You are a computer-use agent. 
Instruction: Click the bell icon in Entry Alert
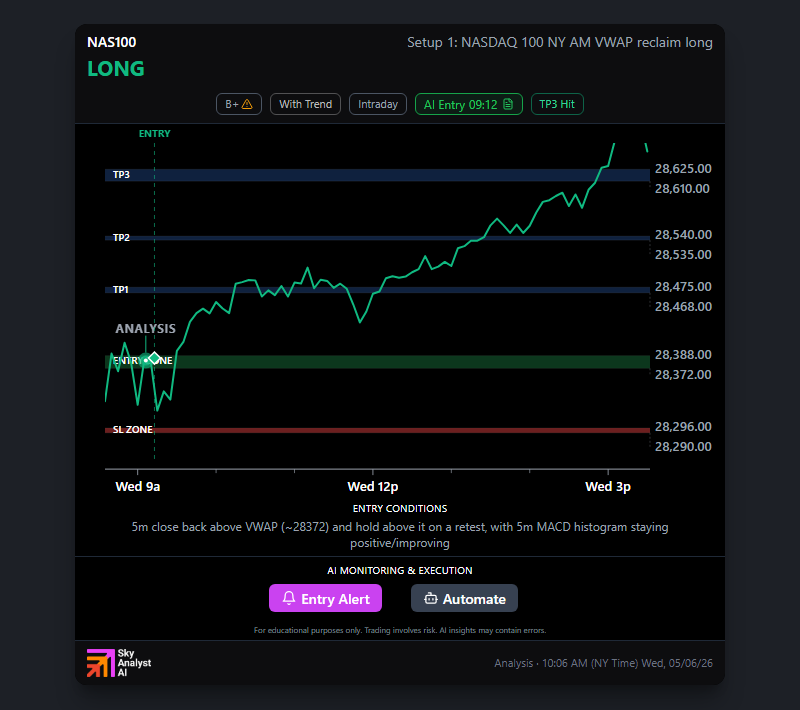click(289, 598)
